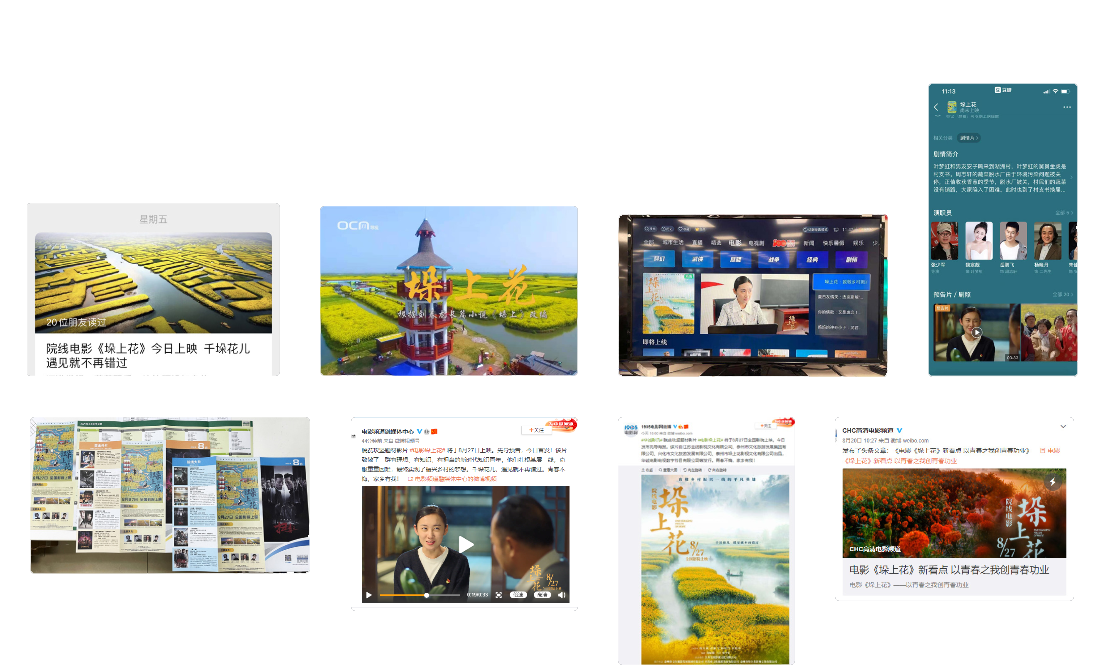Click 查看大图 above the poster image
The width and height of the screenshot is (1096, 672).
pyautogui.click(x=670, y=470)
